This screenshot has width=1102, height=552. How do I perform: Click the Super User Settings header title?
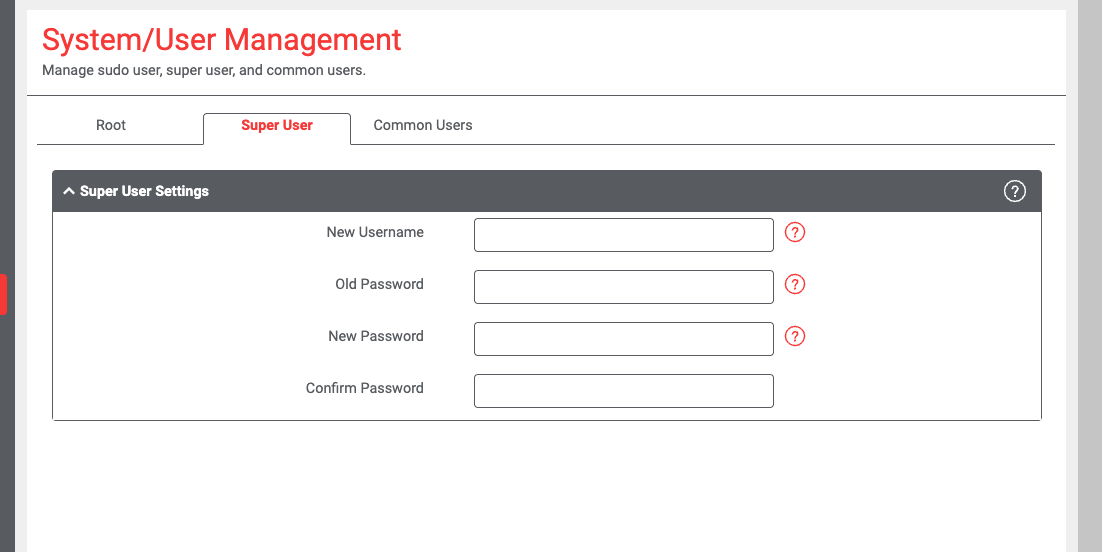pyautogui.click(x=144, y=191)
